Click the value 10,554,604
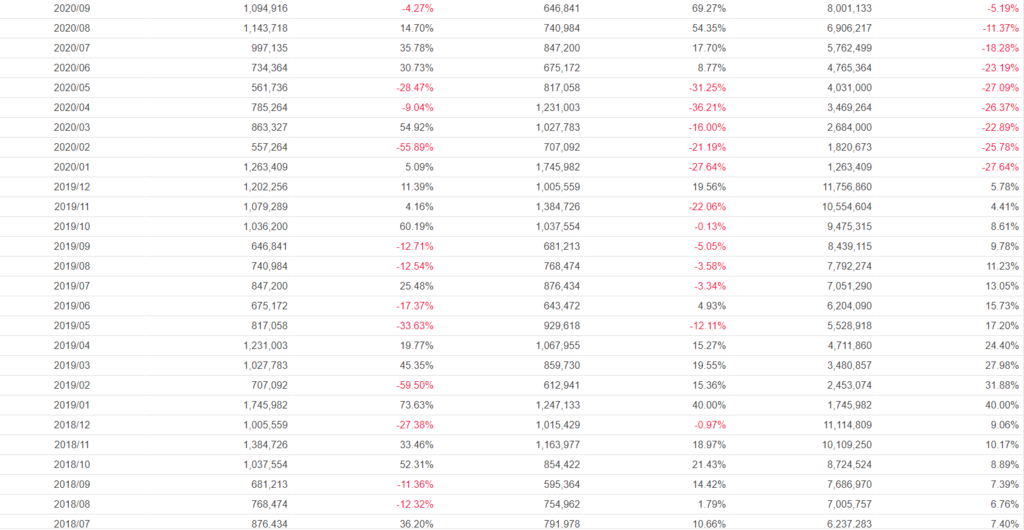Screen dimensions: 1024x530 pos(845,207)
